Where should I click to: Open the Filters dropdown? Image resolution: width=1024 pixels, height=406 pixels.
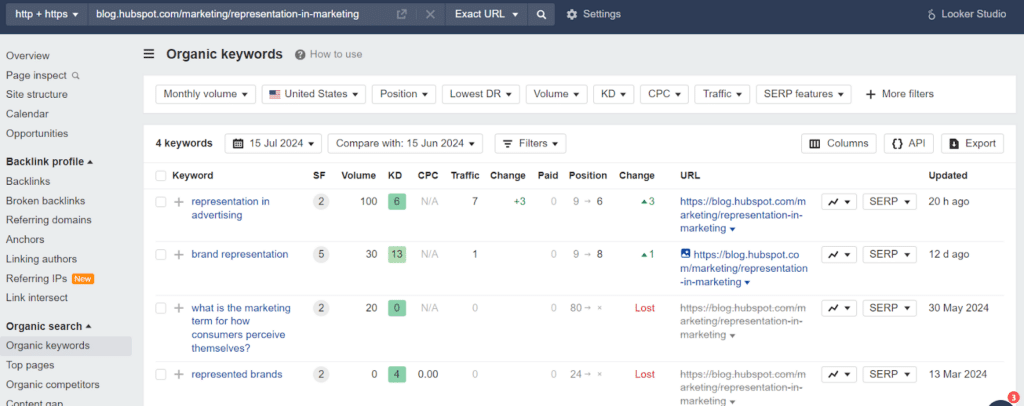530,144
